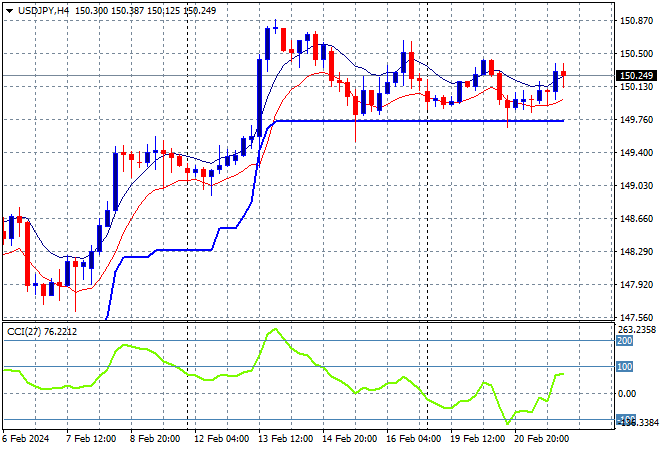
Task: Click the 263.2358 CCI scale maximum label
Action: pos(637,329)
